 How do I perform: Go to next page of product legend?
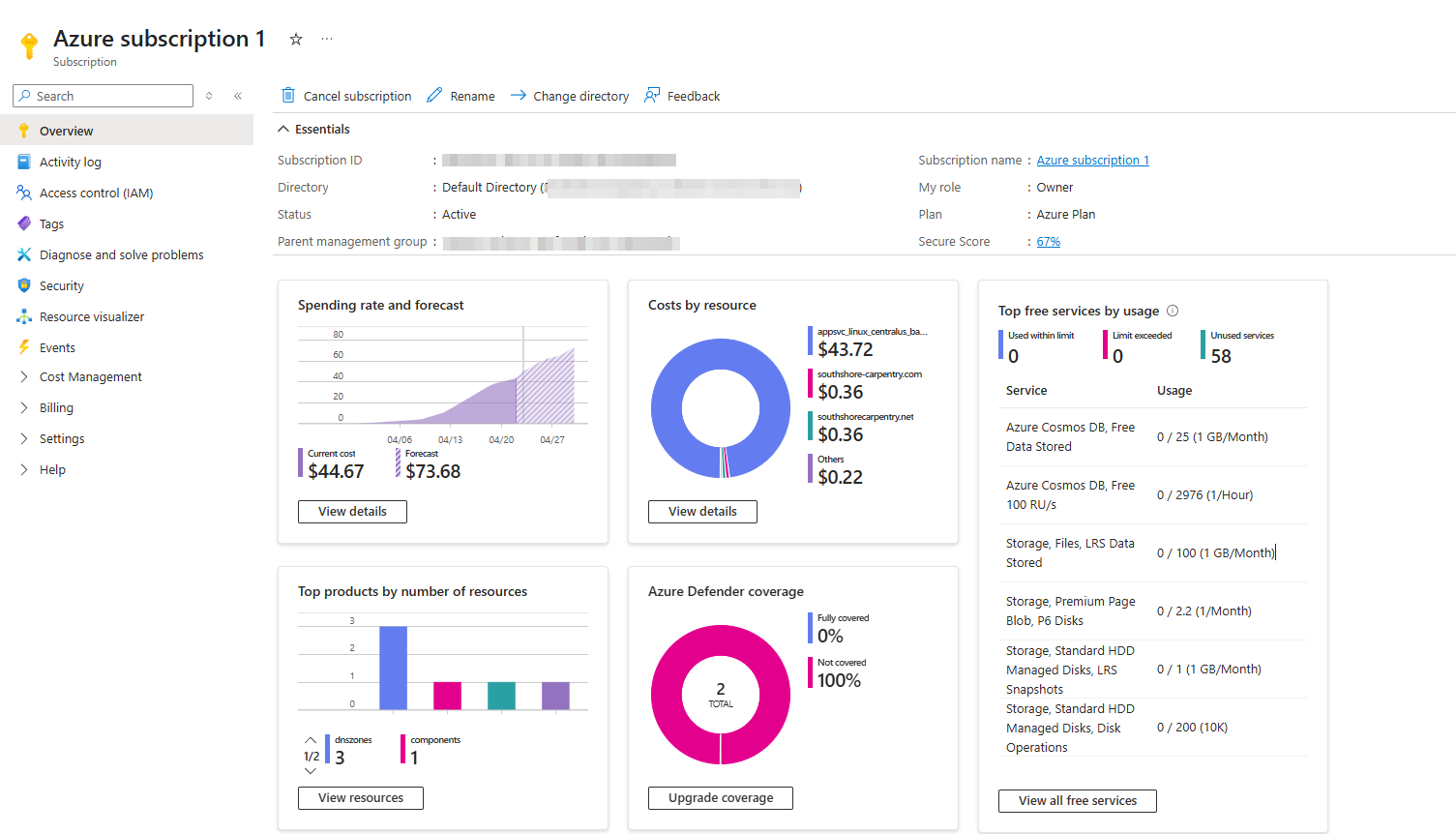pos(311,771)
